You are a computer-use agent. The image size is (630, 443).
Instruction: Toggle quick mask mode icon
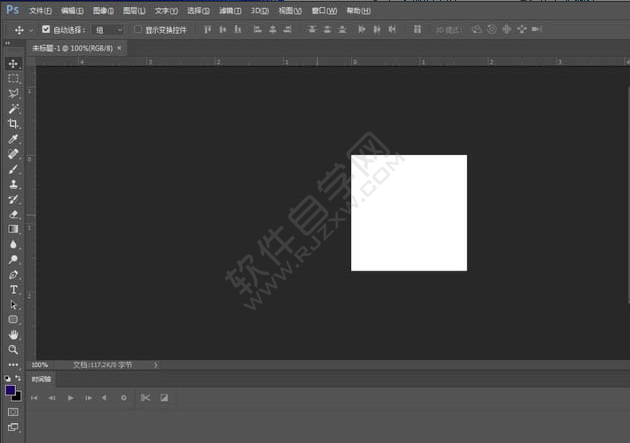[x=13, y=412]
